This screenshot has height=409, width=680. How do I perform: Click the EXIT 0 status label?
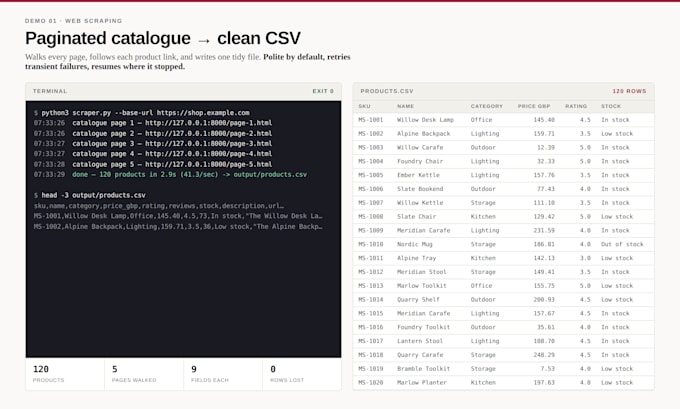point(323,91)
